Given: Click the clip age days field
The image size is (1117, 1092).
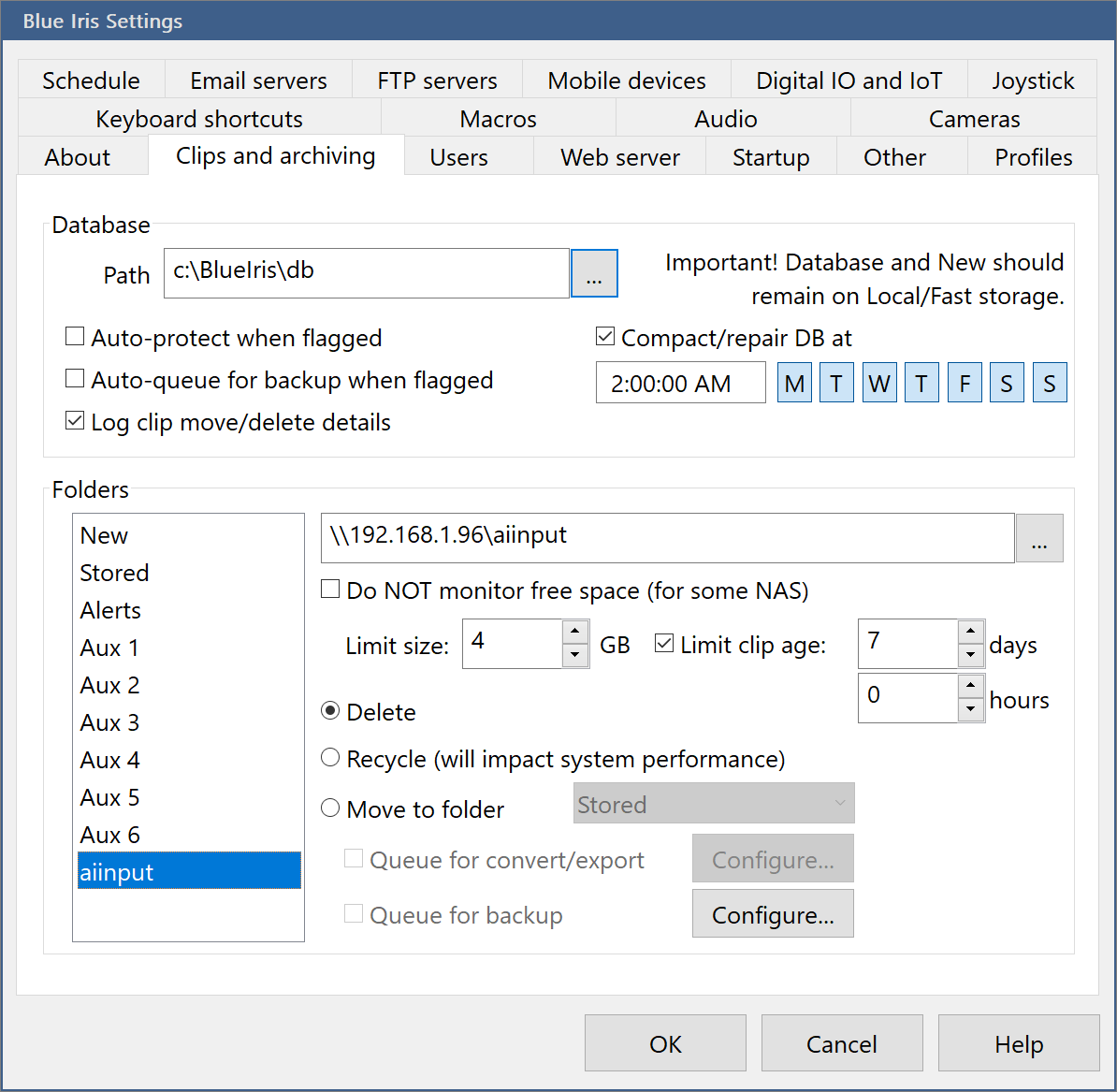Looking at the screenshot, I should [908, 643].
